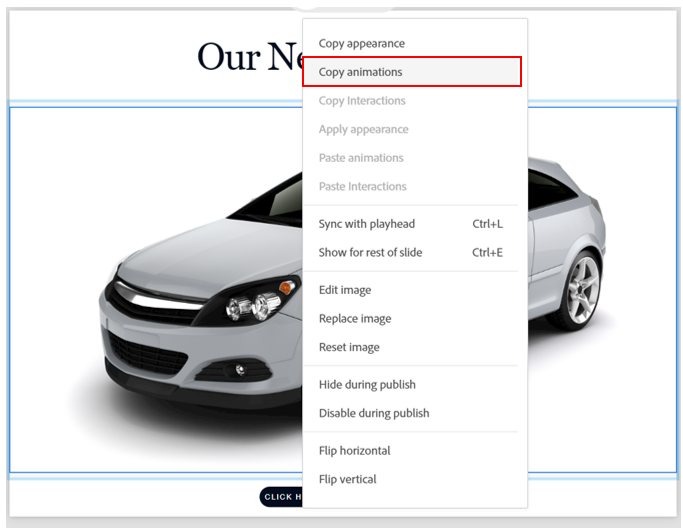
Task: Choose Copy appearance from context menu
Action: tap(361, 44)
